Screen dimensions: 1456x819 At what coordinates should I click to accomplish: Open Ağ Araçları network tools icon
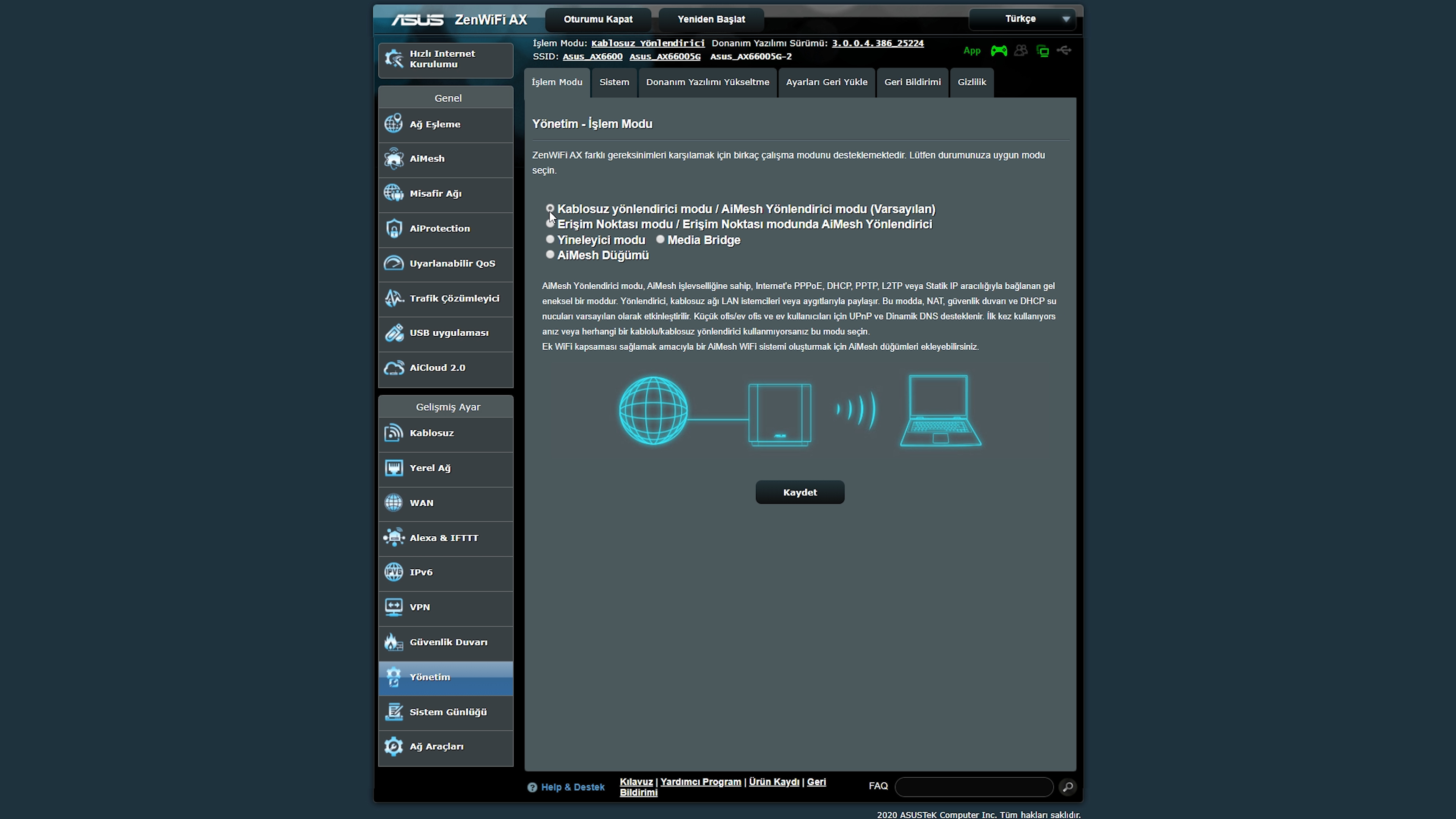click(394, 747)
